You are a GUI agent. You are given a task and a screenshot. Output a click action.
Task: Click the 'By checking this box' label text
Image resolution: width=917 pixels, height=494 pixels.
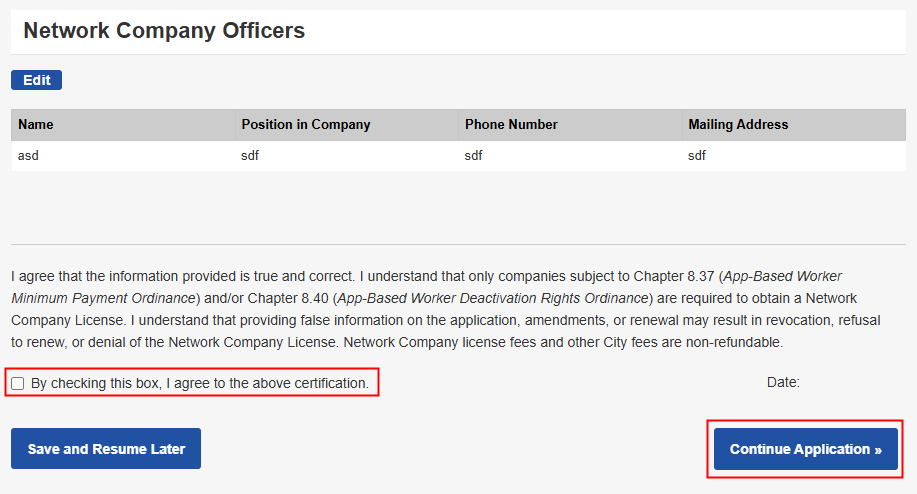(200, 383)
